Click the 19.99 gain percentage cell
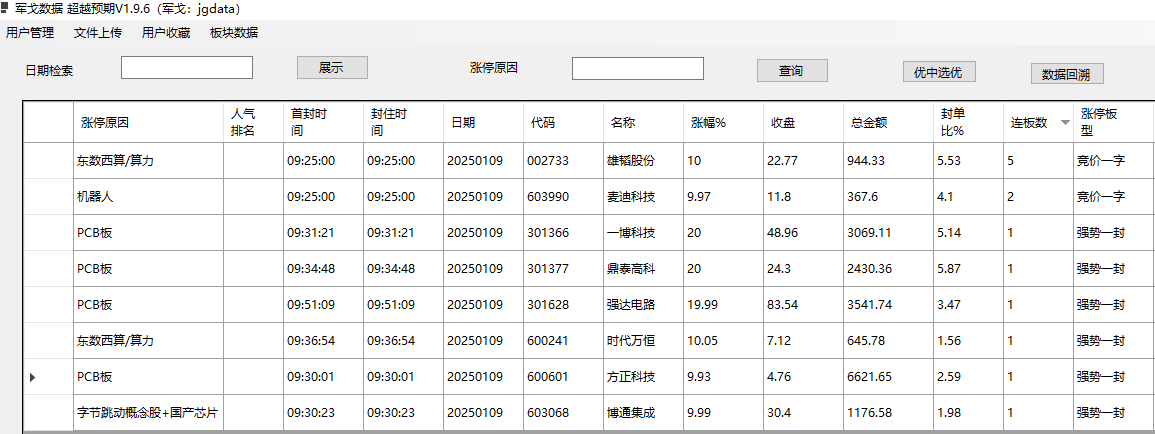The width and height of the screenshot is (1155, 434). (x=723, y=305)
